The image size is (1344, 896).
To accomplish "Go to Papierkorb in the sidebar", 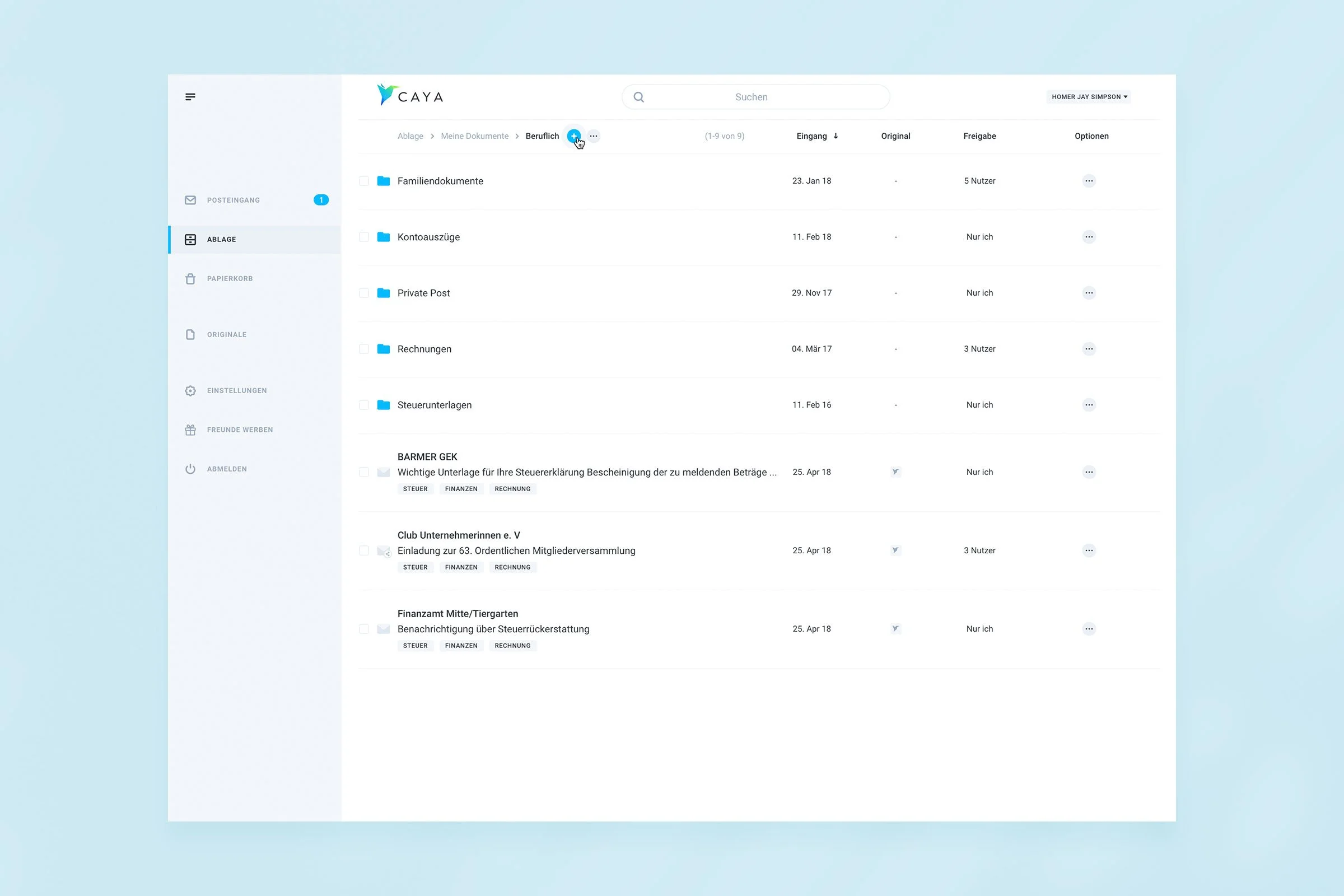I will pos(230,278).
